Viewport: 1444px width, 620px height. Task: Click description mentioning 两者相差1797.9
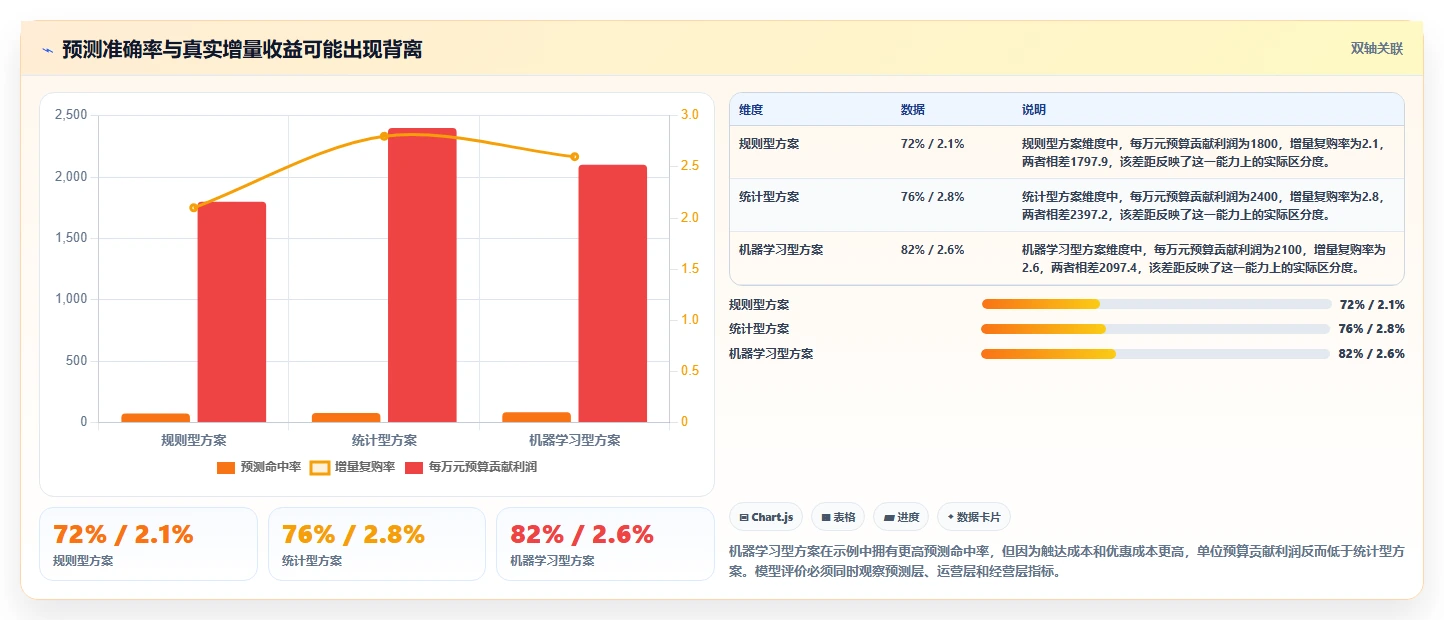pyautogui.click(x=1208, y=152)
